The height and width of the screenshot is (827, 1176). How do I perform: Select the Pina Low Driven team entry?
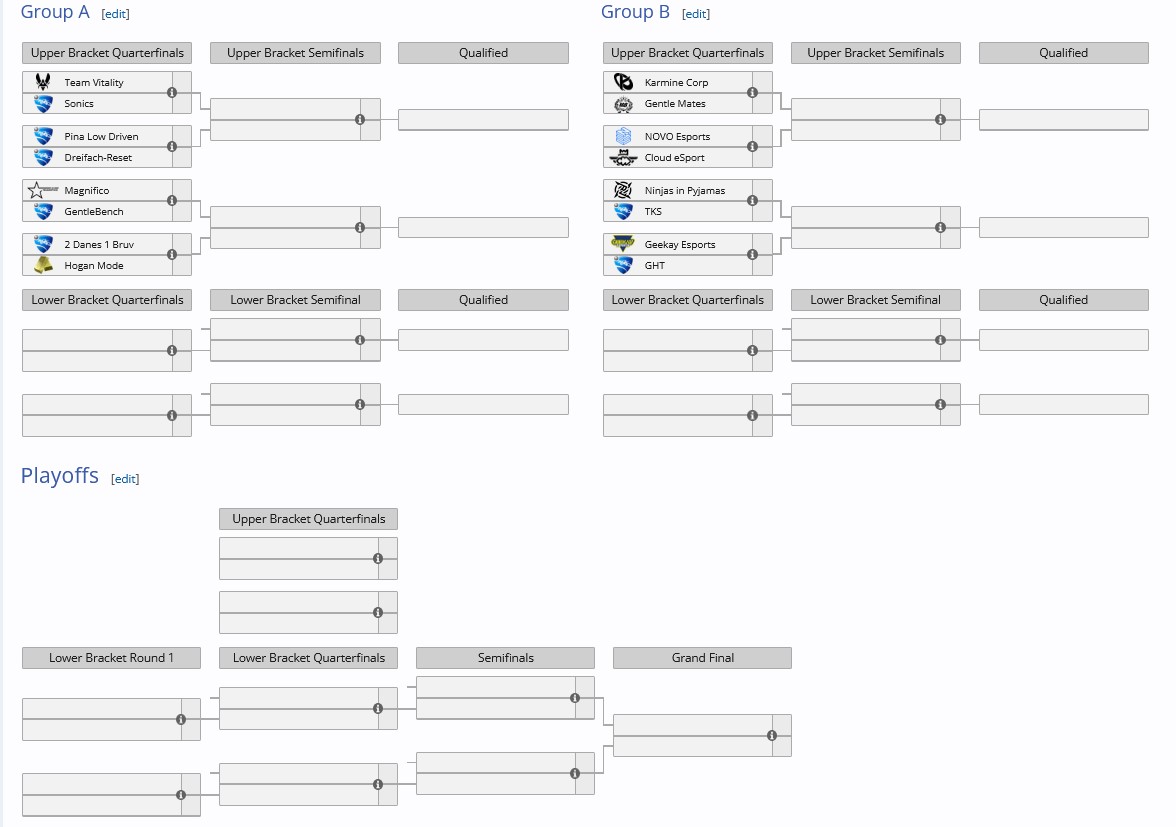click(x=101, y=136)
